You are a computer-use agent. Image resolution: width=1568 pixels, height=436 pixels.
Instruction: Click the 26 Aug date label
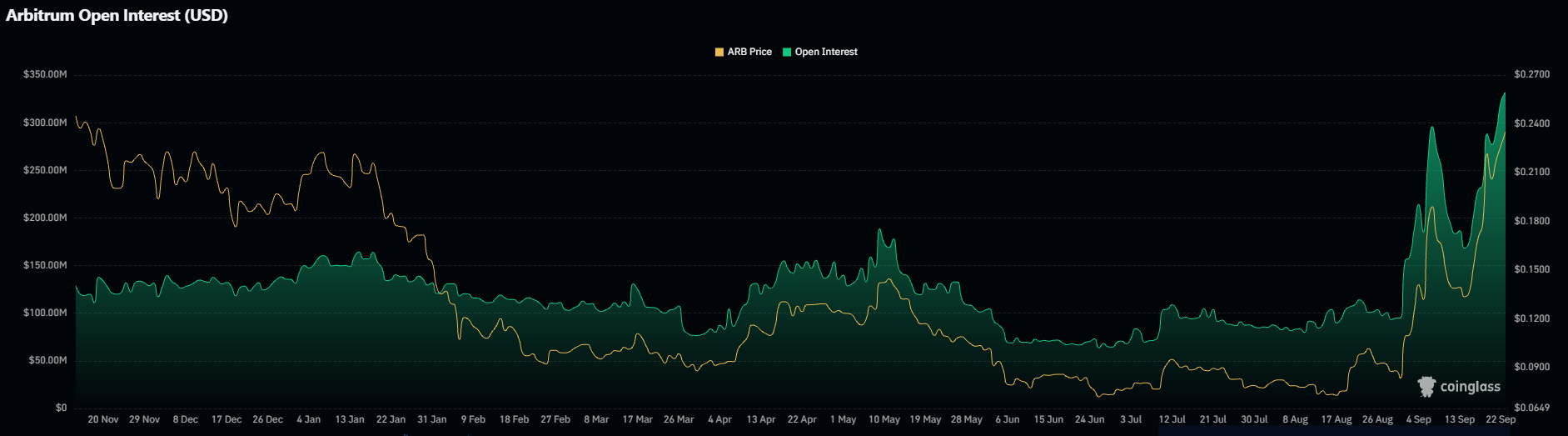[1377, 419]
